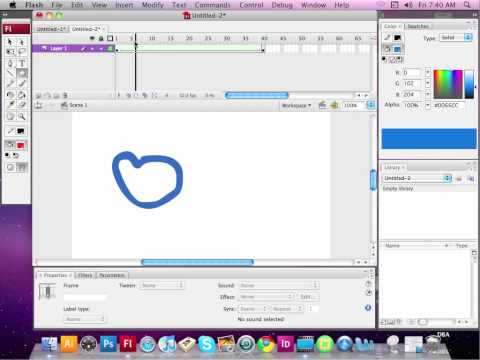Screen dimensions: 480x360
Task: Select the Free Transform tool
Action: [10, 52]
